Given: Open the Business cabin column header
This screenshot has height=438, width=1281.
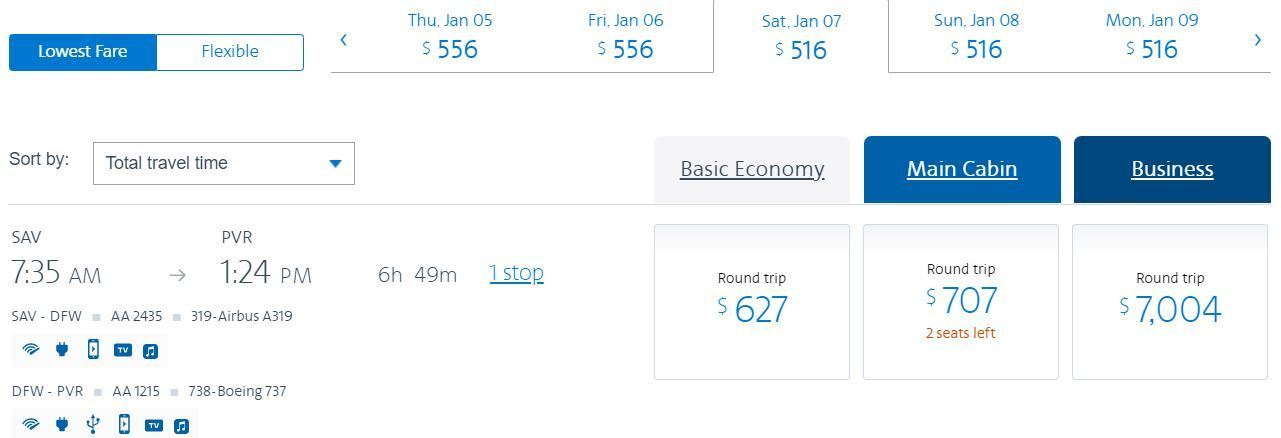Looking at the screenshot, I should pyautogui.click(x=1172, y=169).
